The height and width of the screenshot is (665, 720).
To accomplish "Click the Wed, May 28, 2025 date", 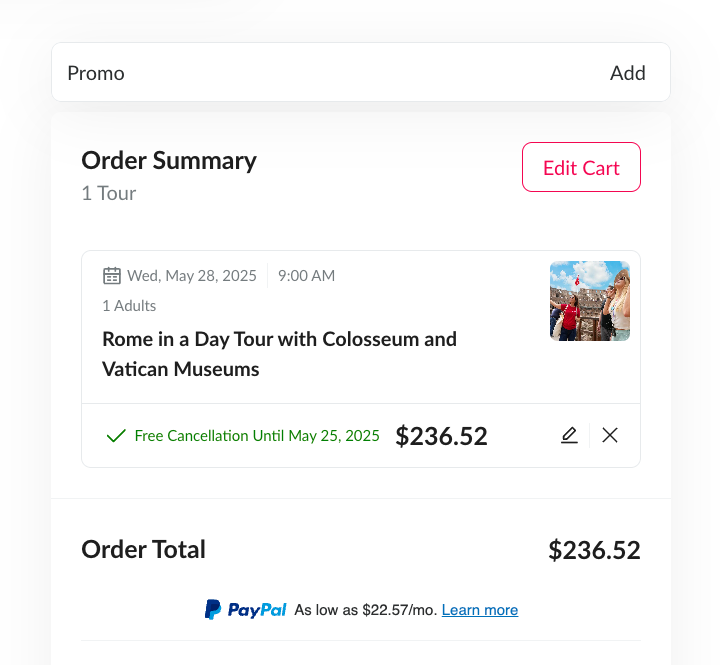I will [x=191, y=276].
